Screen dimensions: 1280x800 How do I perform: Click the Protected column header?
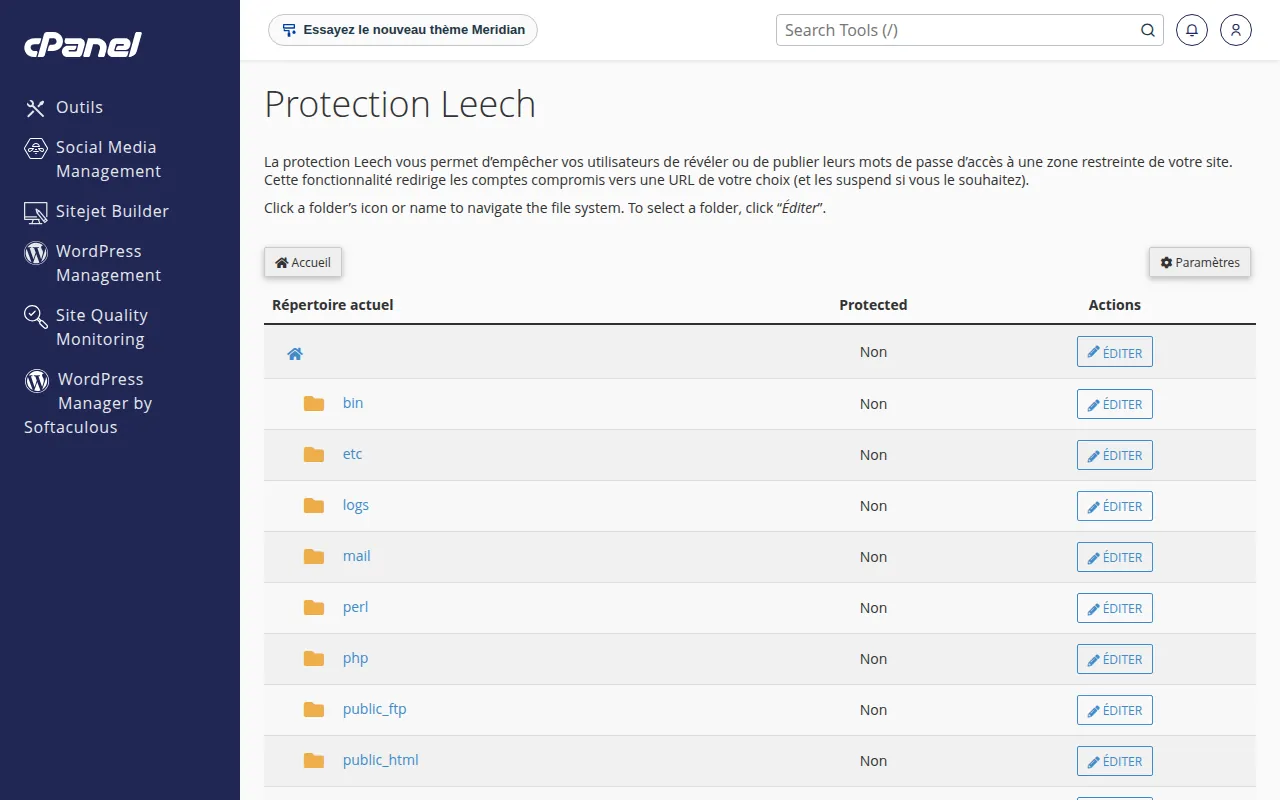click(x=873, y=305)
